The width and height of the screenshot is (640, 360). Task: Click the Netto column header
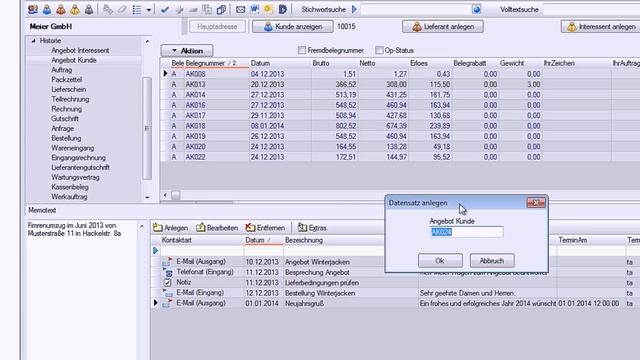click(x=367, y=63)
